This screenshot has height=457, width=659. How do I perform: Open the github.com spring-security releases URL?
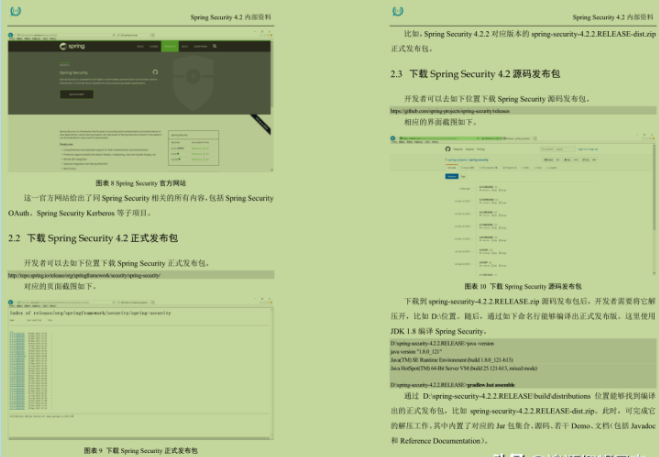point(450,111)
